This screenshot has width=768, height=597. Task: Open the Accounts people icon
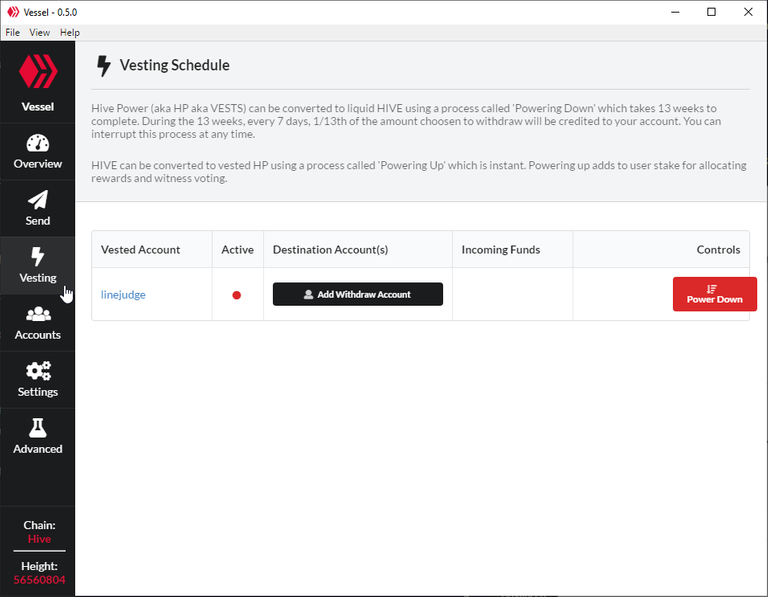[x=38, y=313]
